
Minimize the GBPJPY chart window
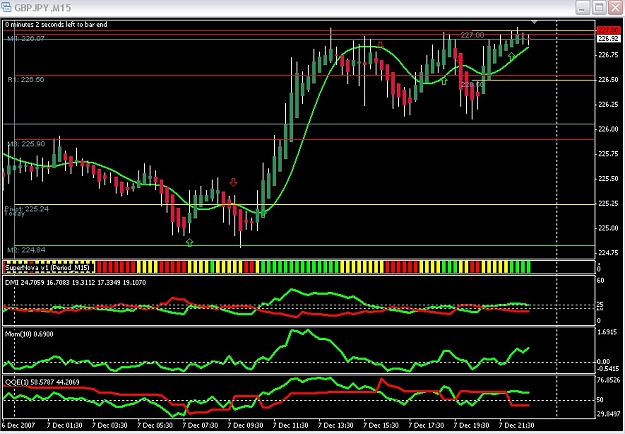582,8
